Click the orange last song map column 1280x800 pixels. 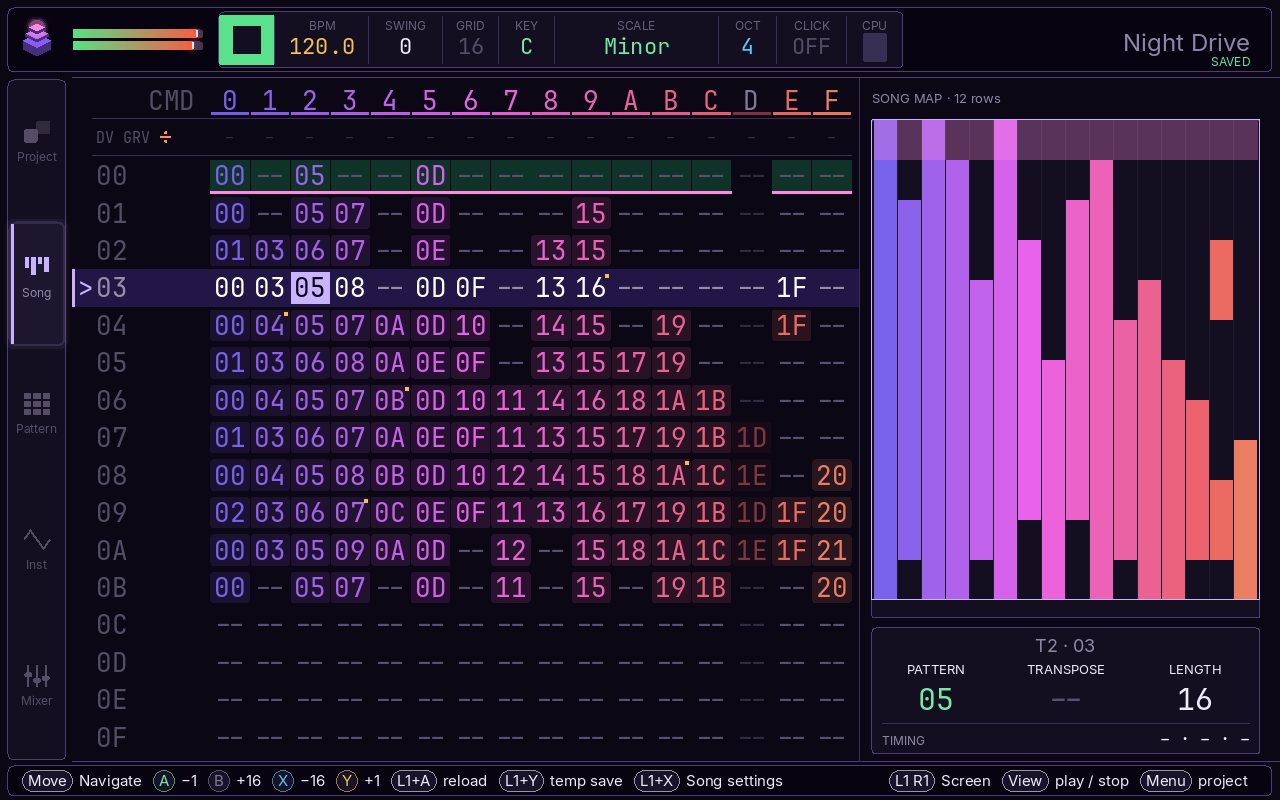[1245, 520]
